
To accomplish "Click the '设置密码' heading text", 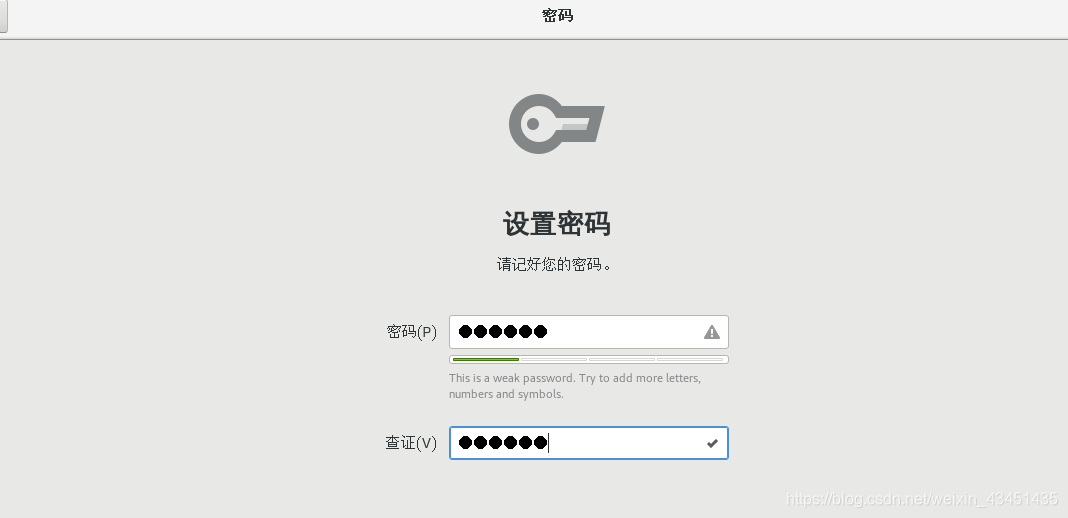I will click(556, 224).
